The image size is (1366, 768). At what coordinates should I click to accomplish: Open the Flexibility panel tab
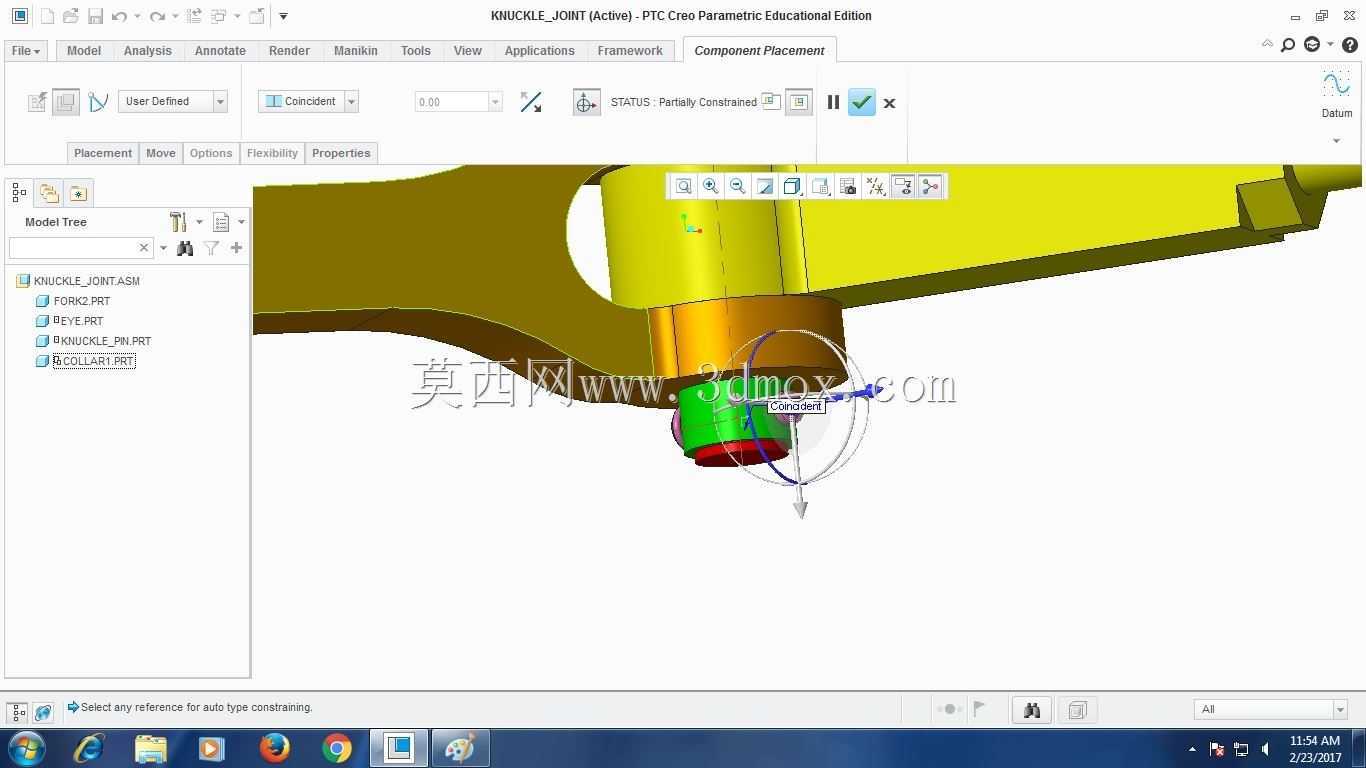[x=272, y=153]
